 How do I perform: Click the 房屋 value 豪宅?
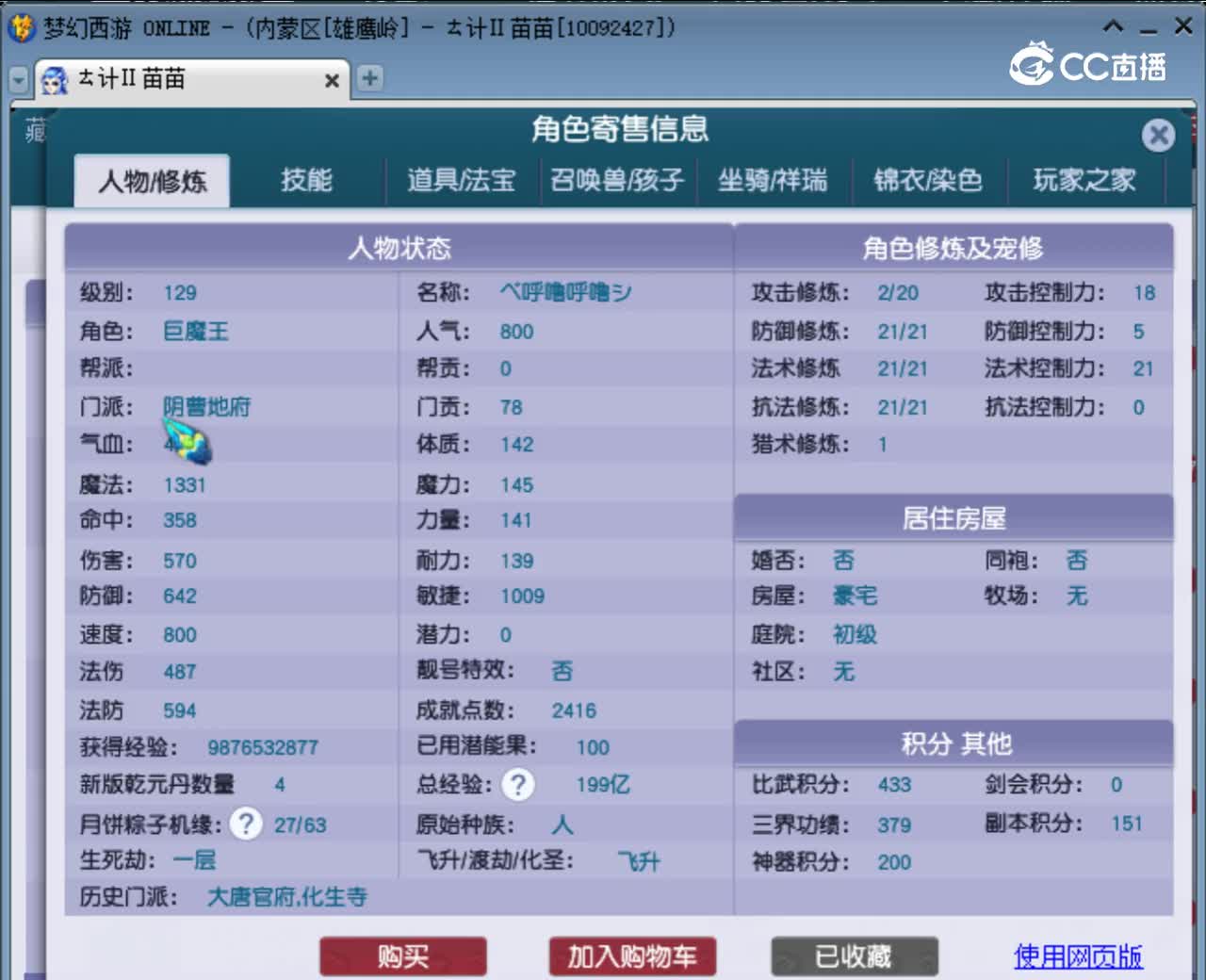pyautogui.click(x=855, y=596)
